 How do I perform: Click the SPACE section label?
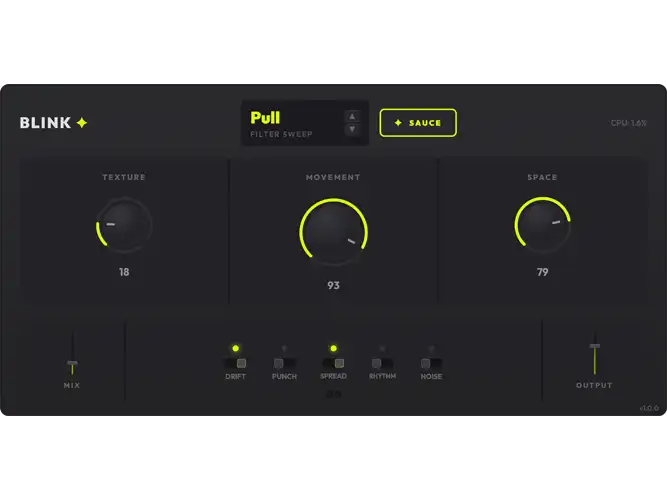pos(542,177)
